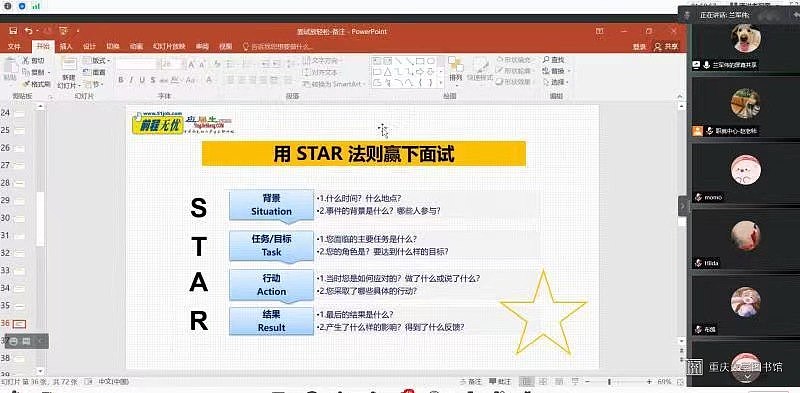The image size is (800, 393).
Task: Open the Layout (版式) dropdown
Action: point(96,61)
